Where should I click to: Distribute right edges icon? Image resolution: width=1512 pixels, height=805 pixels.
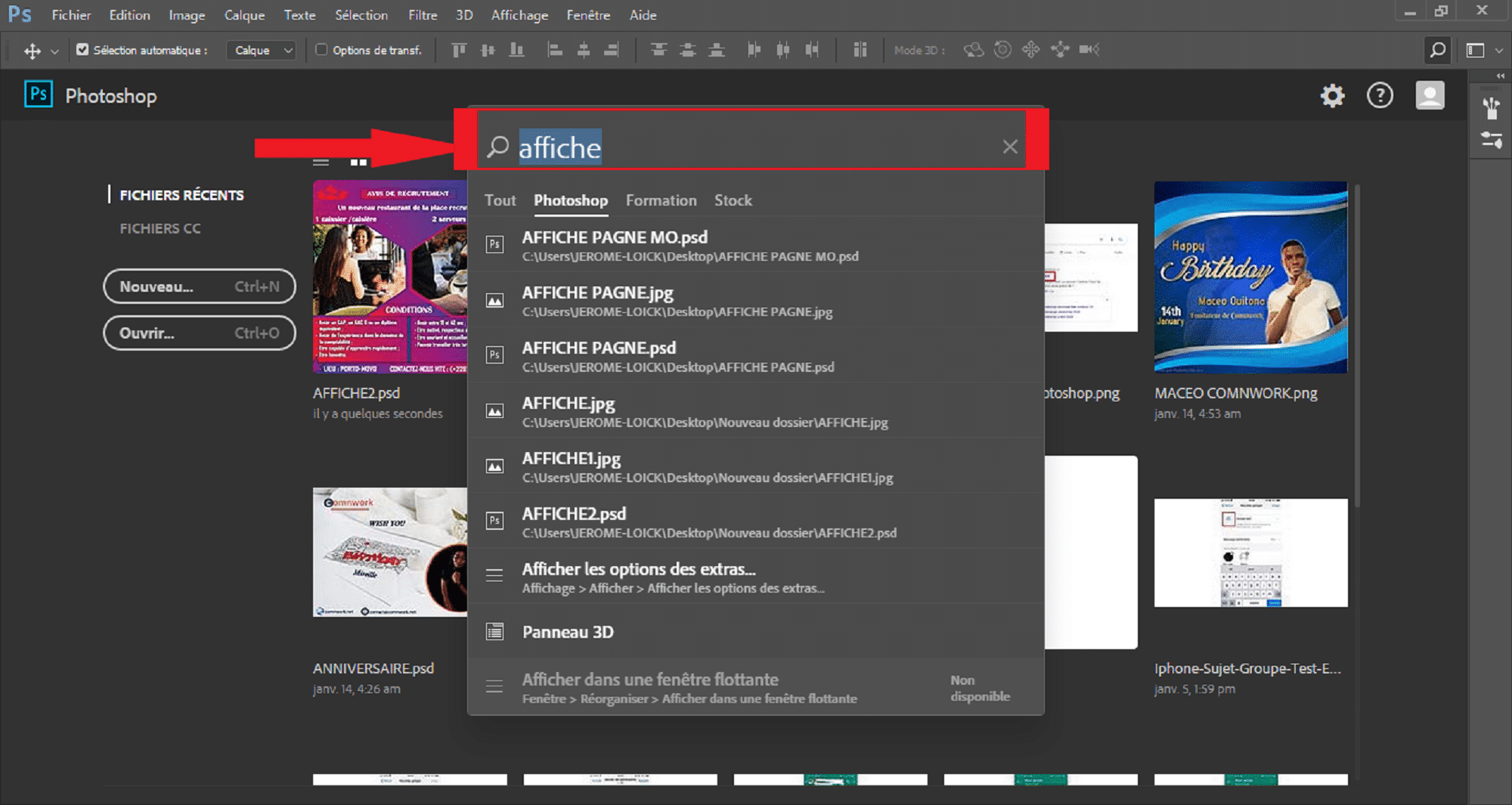coord(812,50)
